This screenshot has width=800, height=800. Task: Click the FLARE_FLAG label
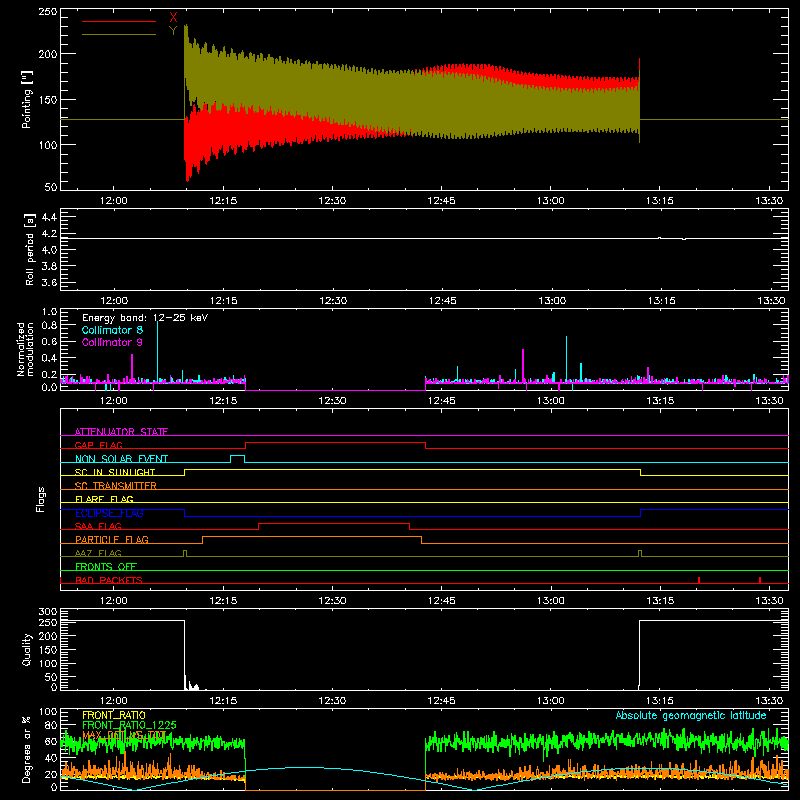click(104, 499)
